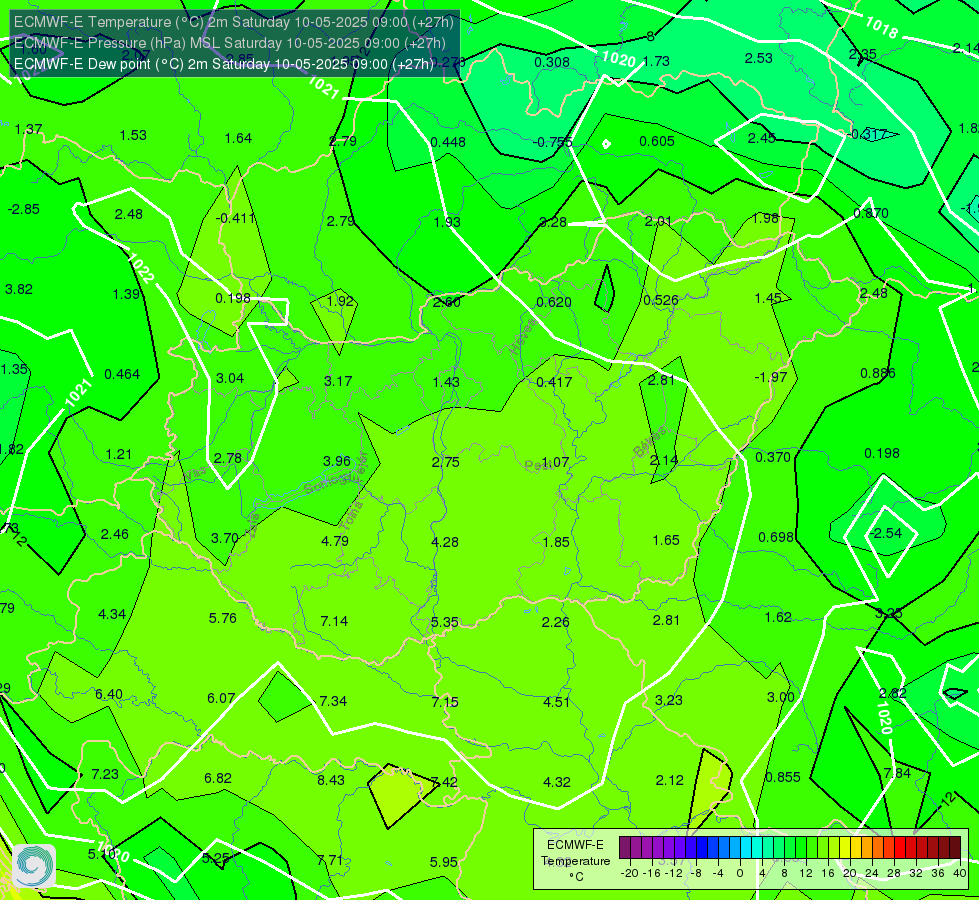Click the 1018 isobar label
The width and height of the screenshot is (979, 900).
tap(881, 27)
